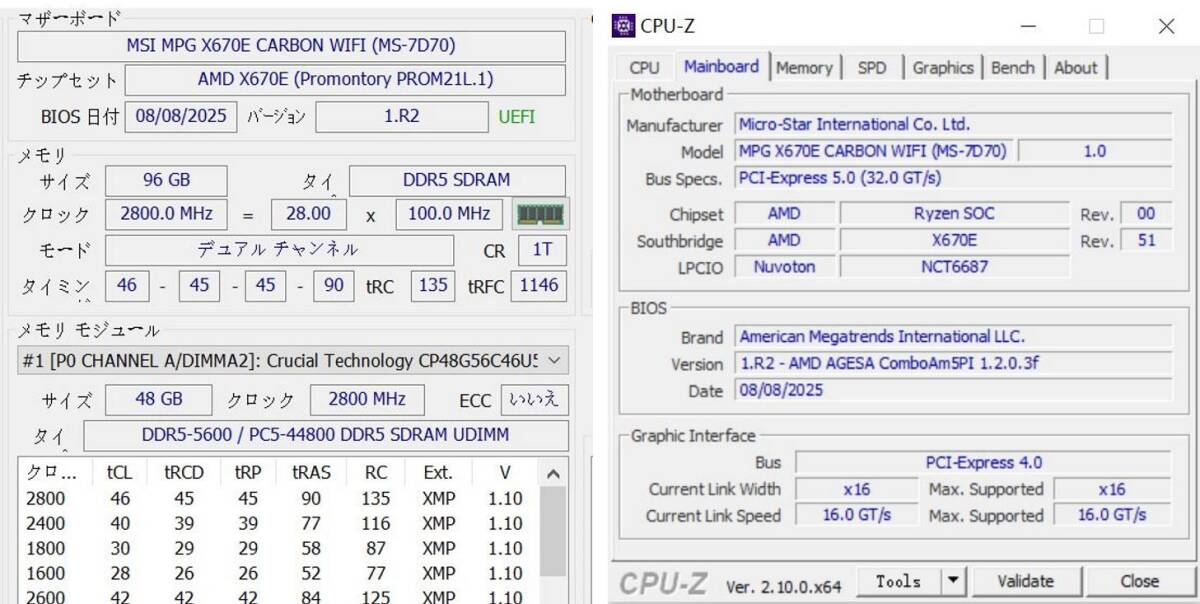
Task: Click the Validate button
Action: 1025,581
